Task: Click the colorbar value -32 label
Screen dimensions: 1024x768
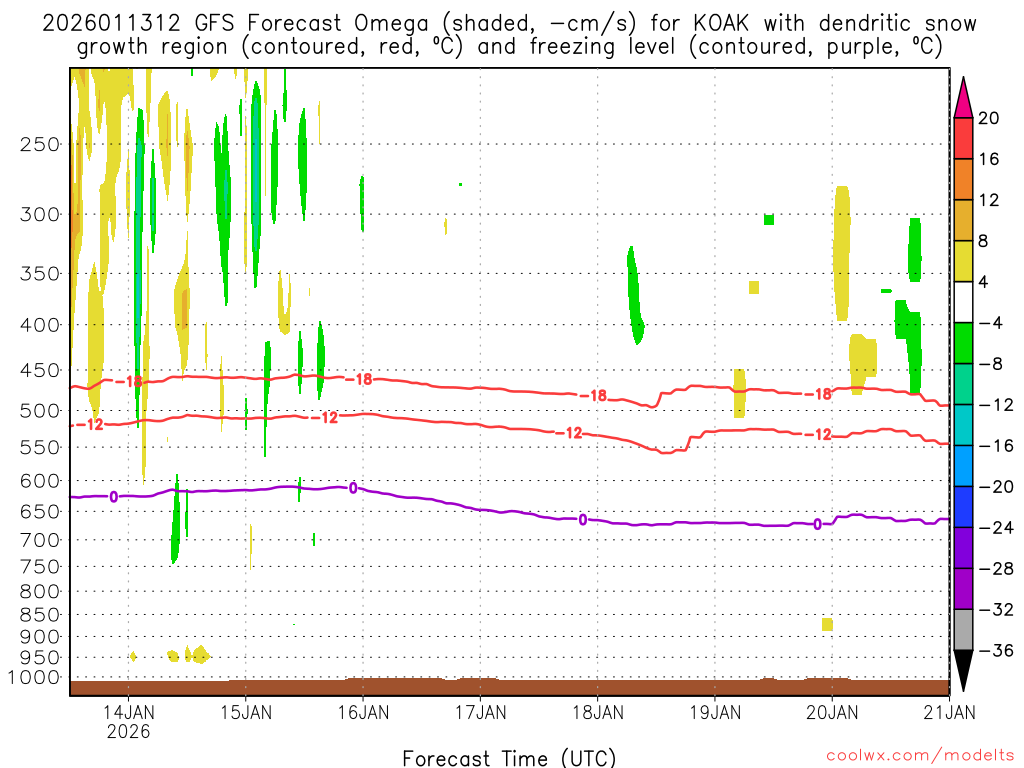Action: (996, 609)
